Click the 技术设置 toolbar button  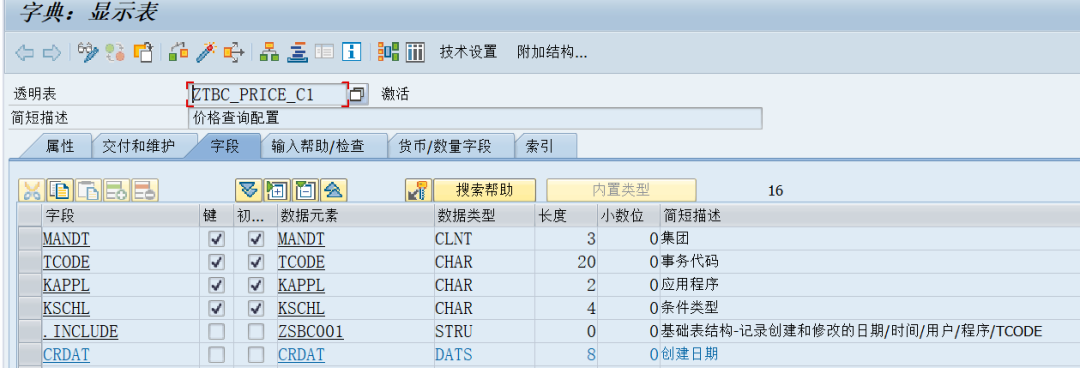pyautogui.click(x=468, y=52)
